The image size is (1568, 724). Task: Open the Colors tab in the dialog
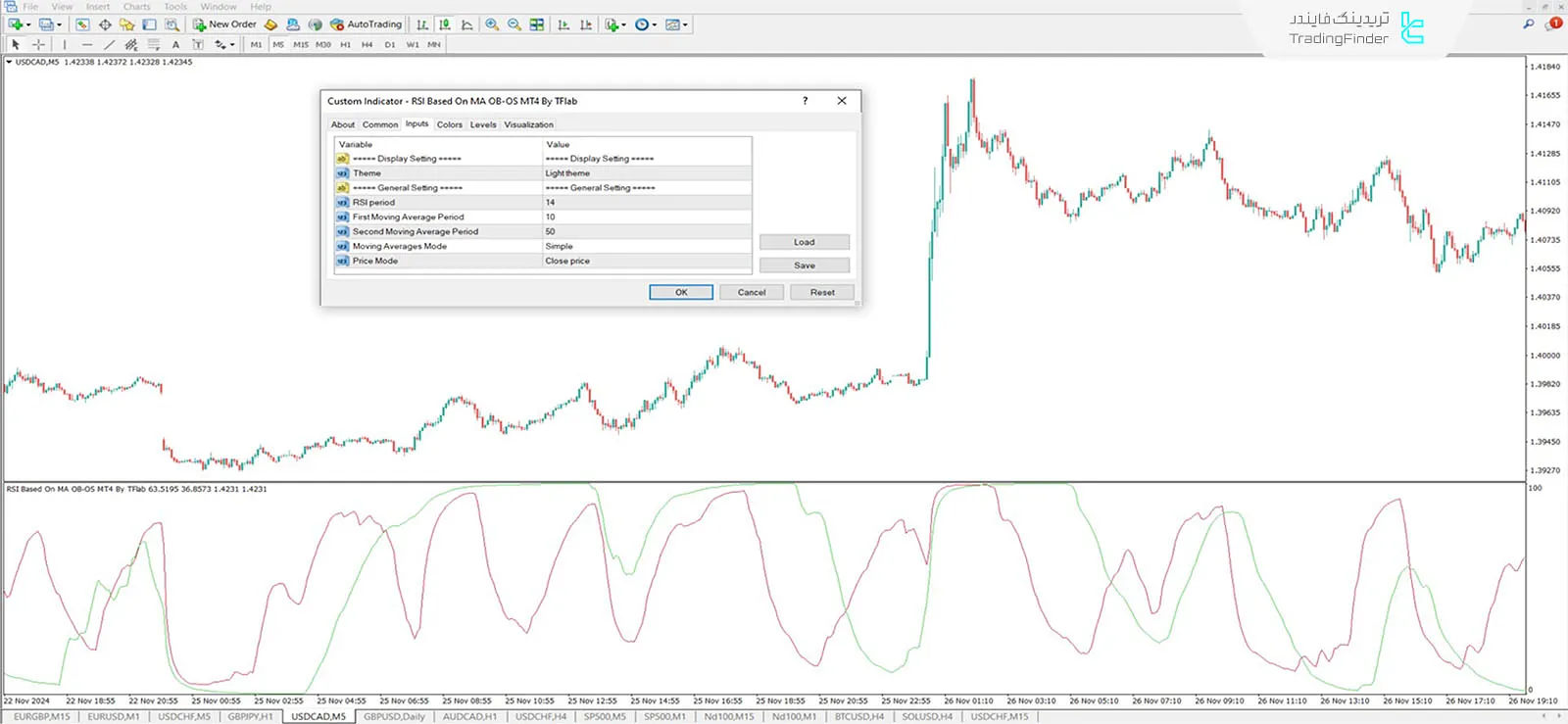pos(449,124)
